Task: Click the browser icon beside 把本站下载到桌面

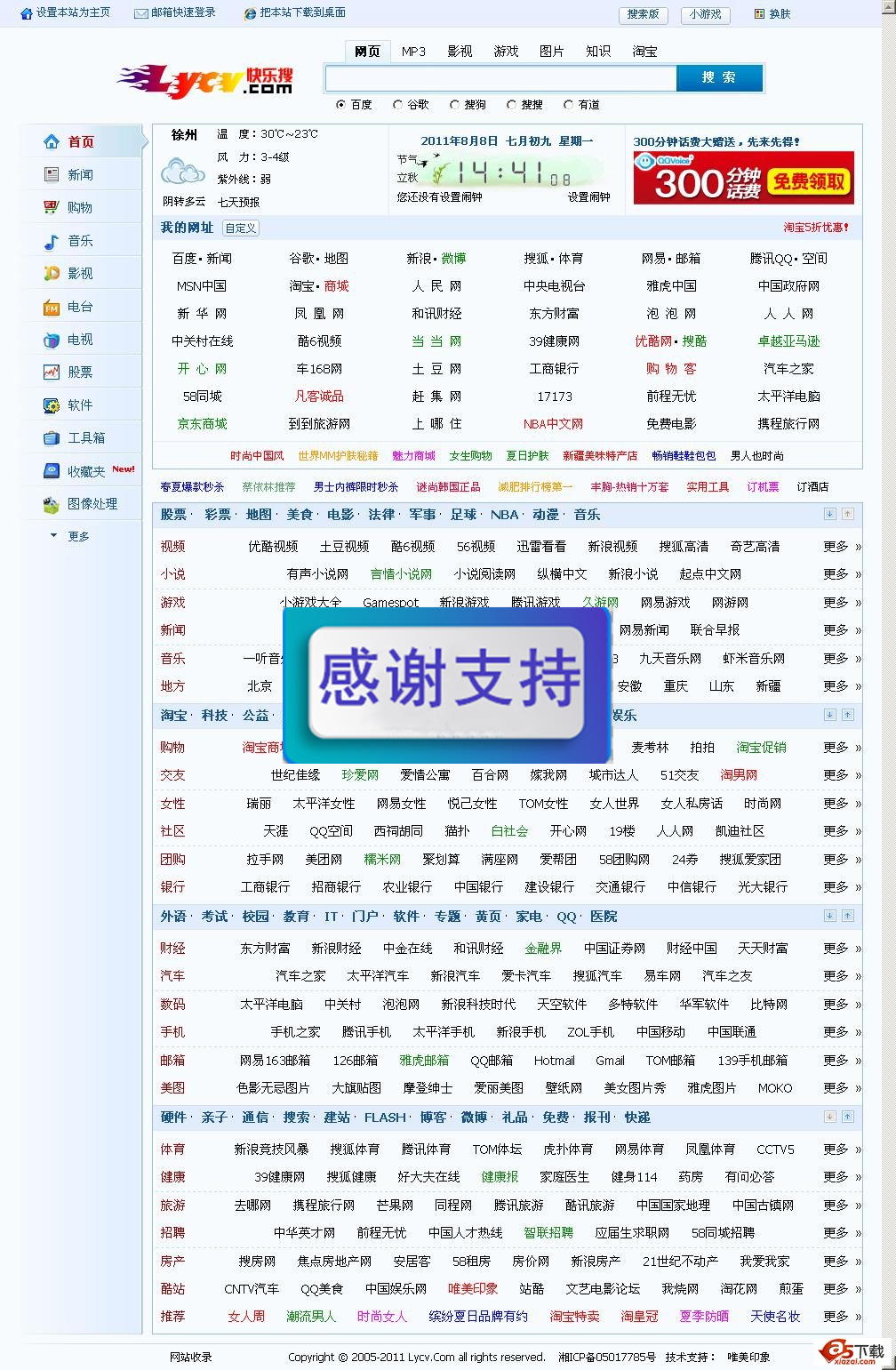Action: pos(251,13)
